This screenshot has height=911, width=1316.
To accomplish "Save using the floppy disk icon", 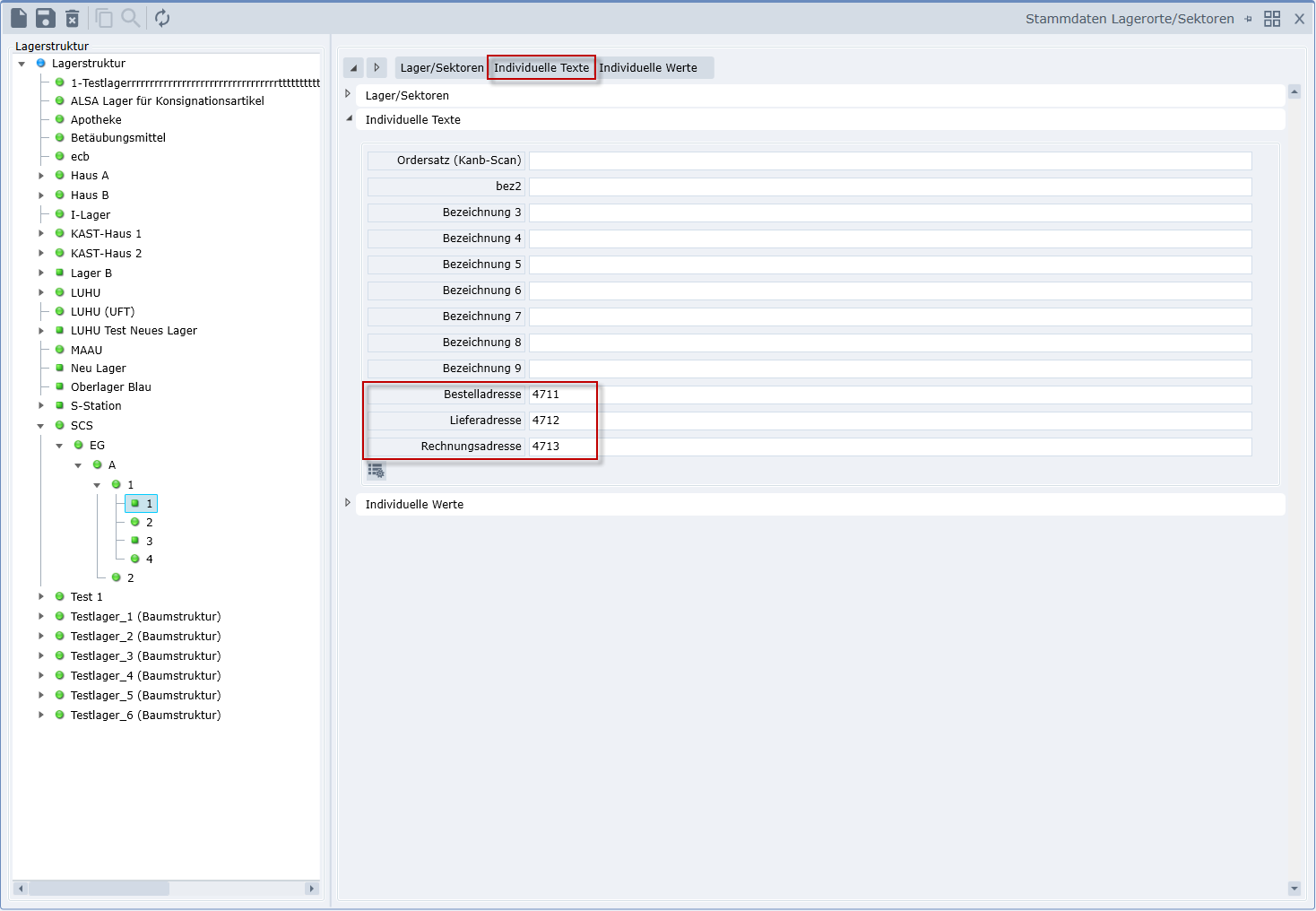I will click(x=46, y=18).
